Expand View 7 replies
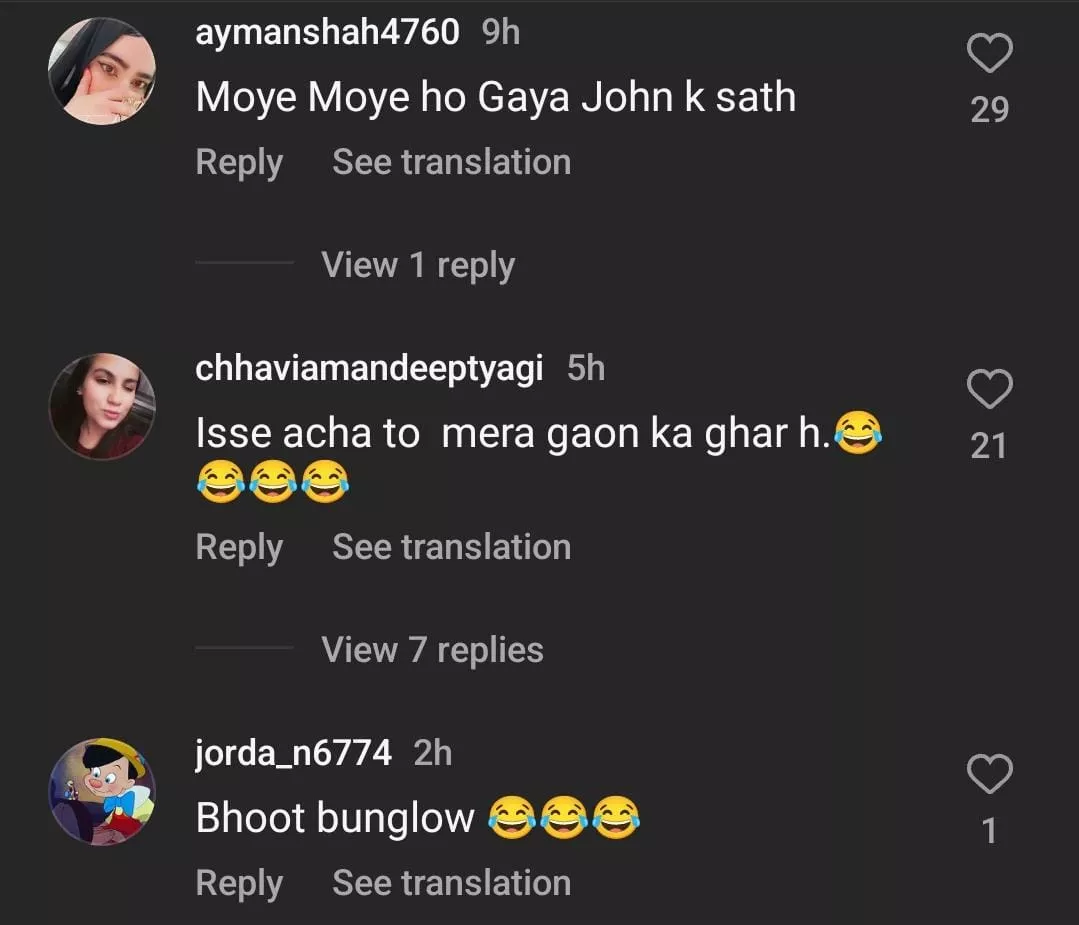The image size is (1079, 925). coord(432,650)
